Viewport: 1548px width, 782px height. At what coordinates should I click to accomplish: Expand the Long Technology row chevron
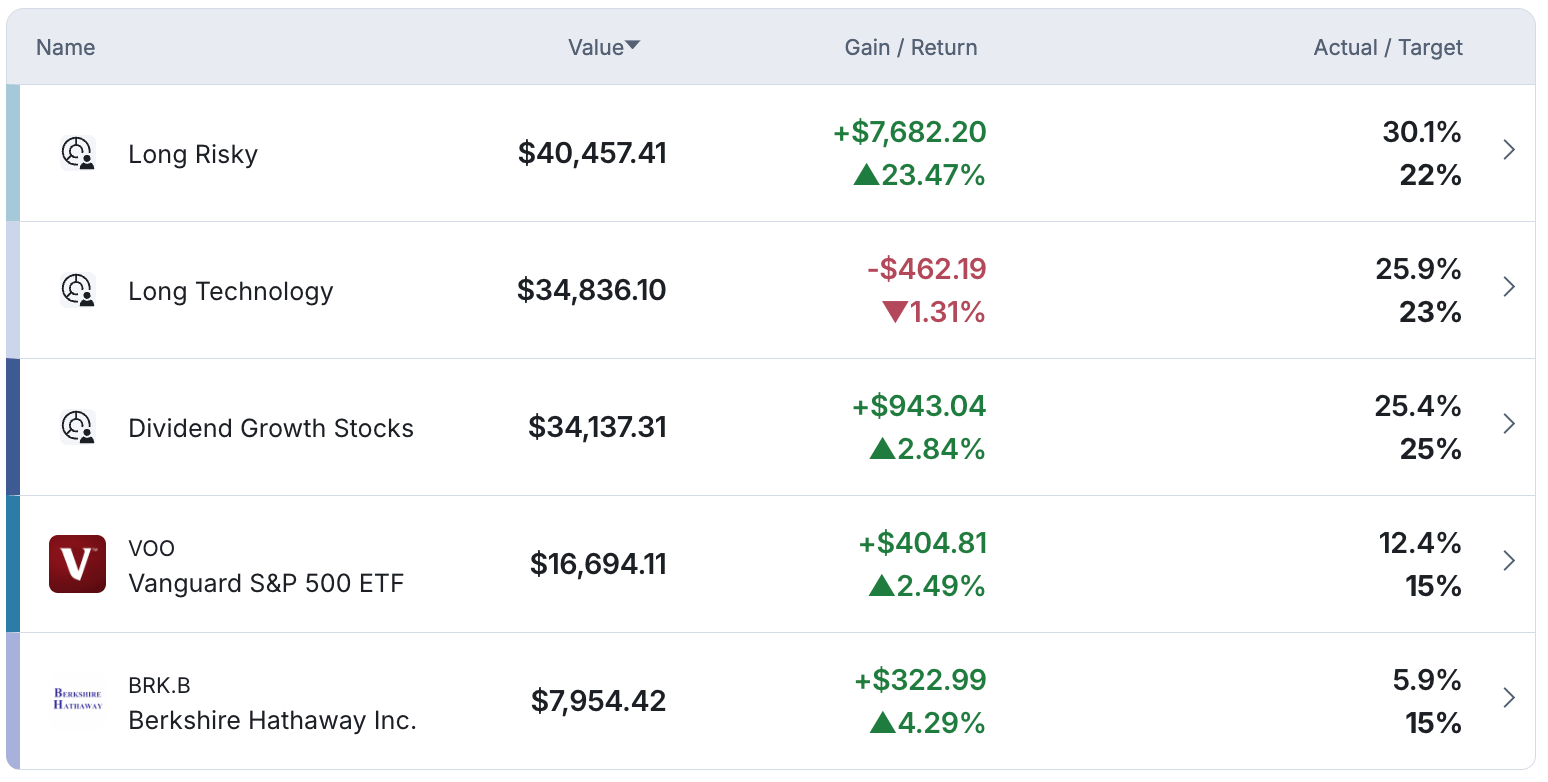click(1509, 287)
